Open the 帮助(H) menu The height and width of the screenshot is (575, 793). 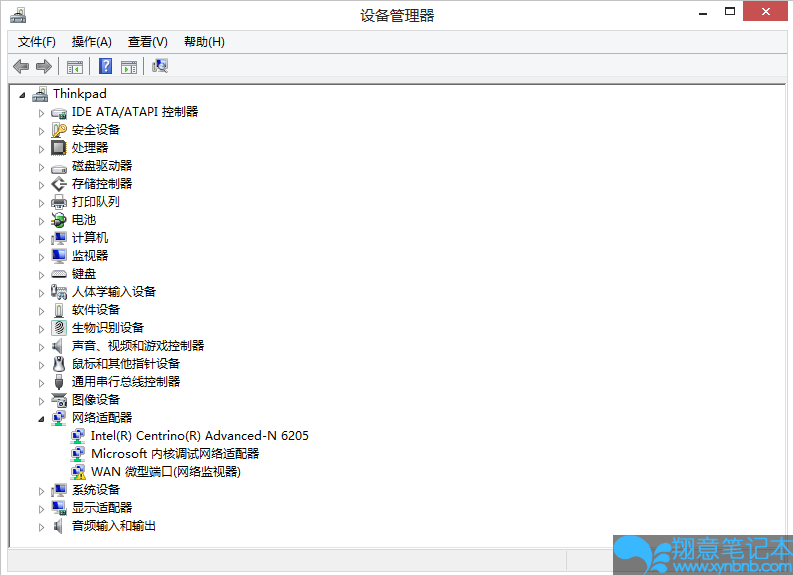(204, 42)
